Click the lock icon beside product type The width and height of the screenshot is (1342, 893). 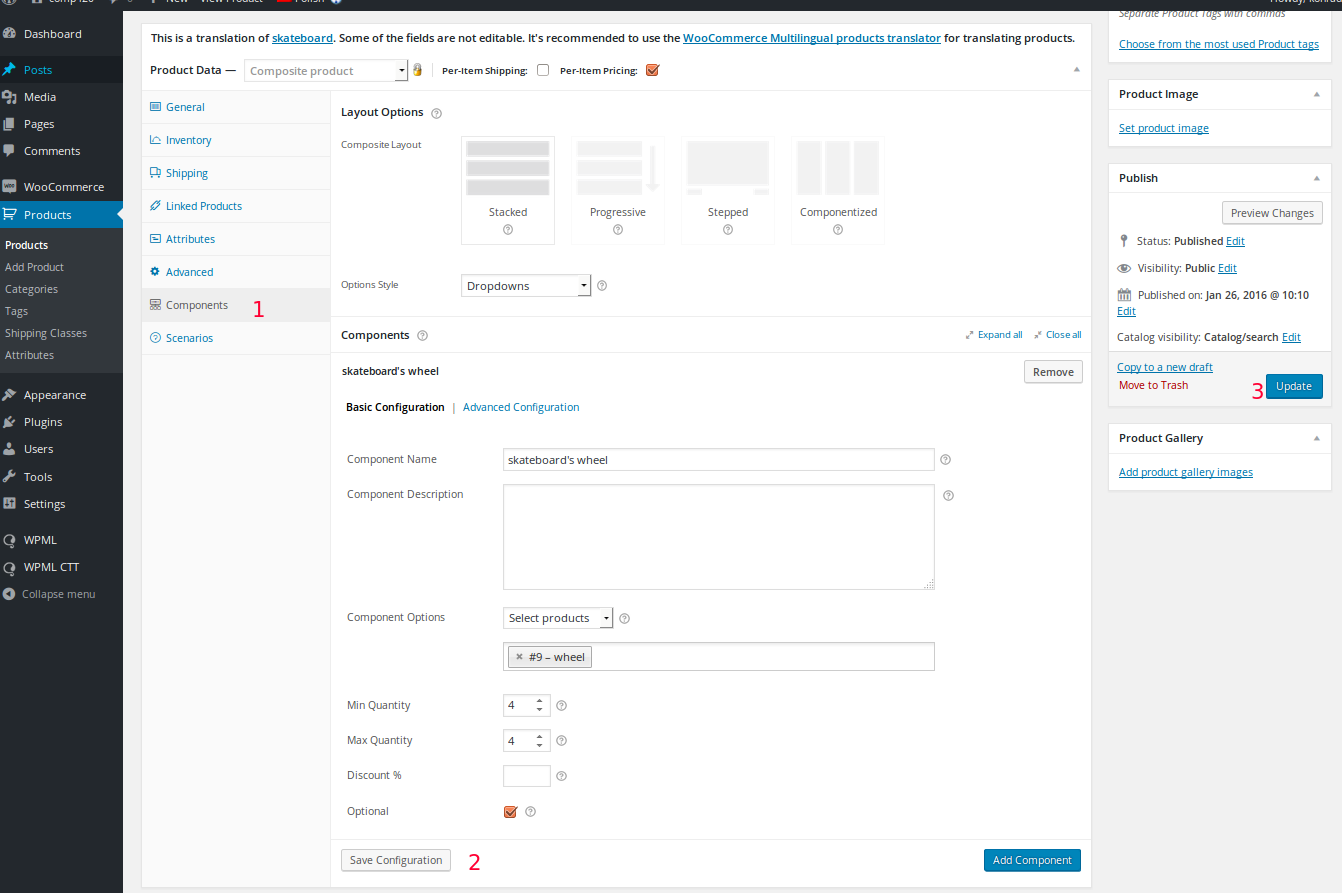pyautogui.click(x=417, y=70)
